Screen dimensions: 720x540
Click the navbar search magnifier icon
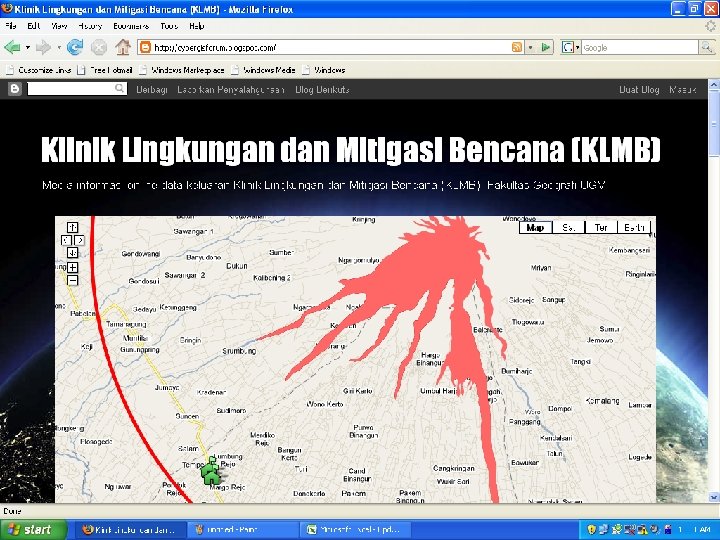pos(119,89)
